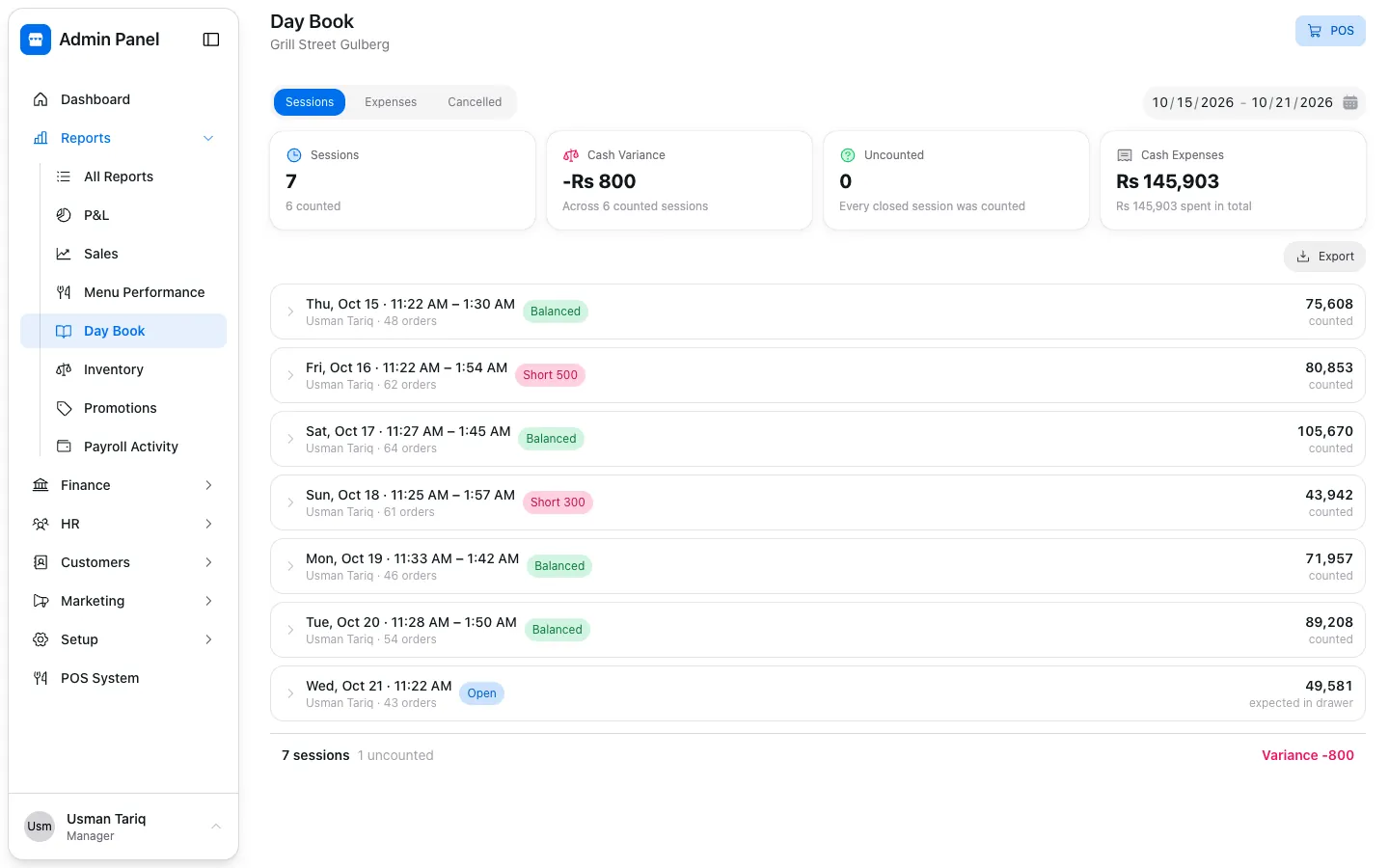The height and width of the screenshot is (868, 1389).
Task: Click the Payroll Activity wallet icon
Action: coord(64,447)
